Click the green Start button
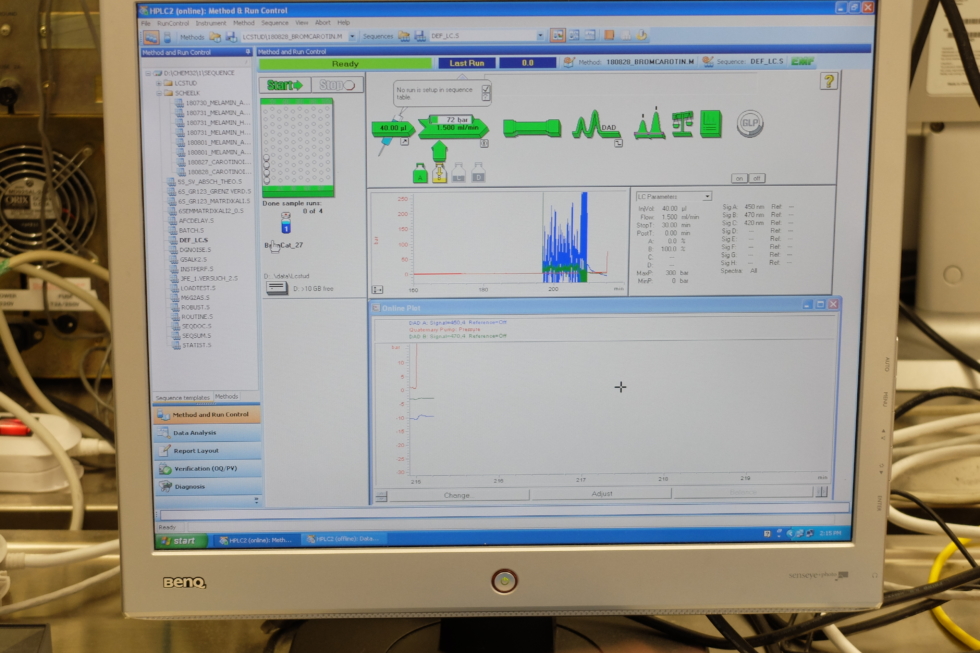 coord(285,85)
